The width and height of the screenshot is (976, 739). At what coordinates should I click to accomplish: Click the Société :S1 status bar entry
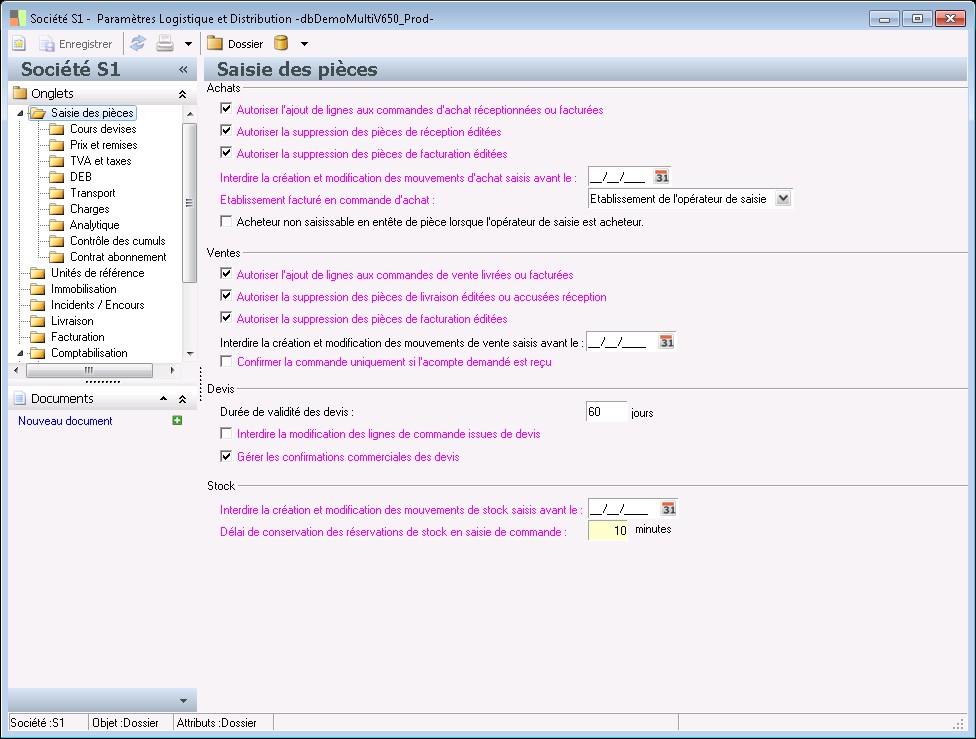click(37, 723)
